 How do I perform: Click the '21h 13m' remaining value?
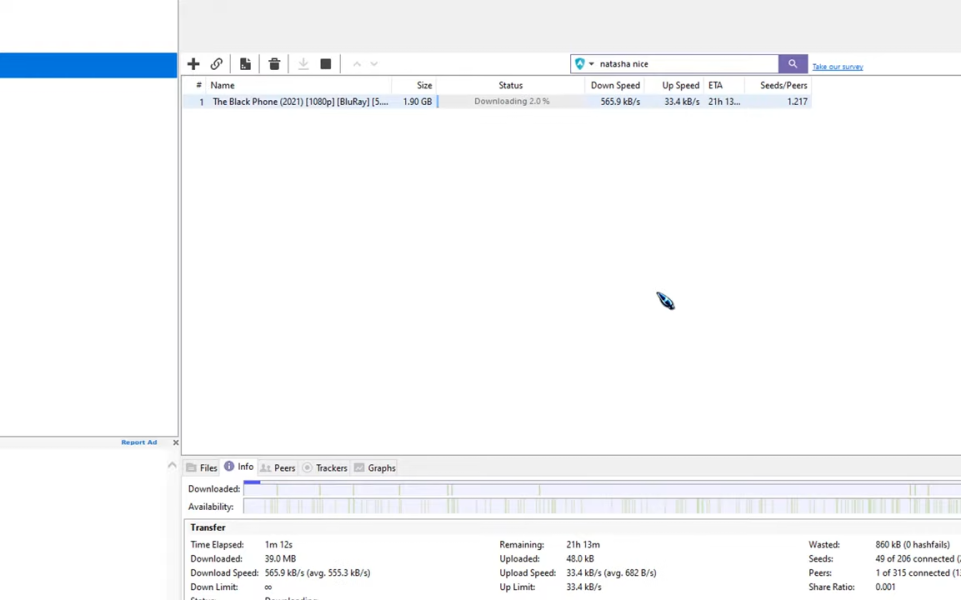(x=583, y=544)
